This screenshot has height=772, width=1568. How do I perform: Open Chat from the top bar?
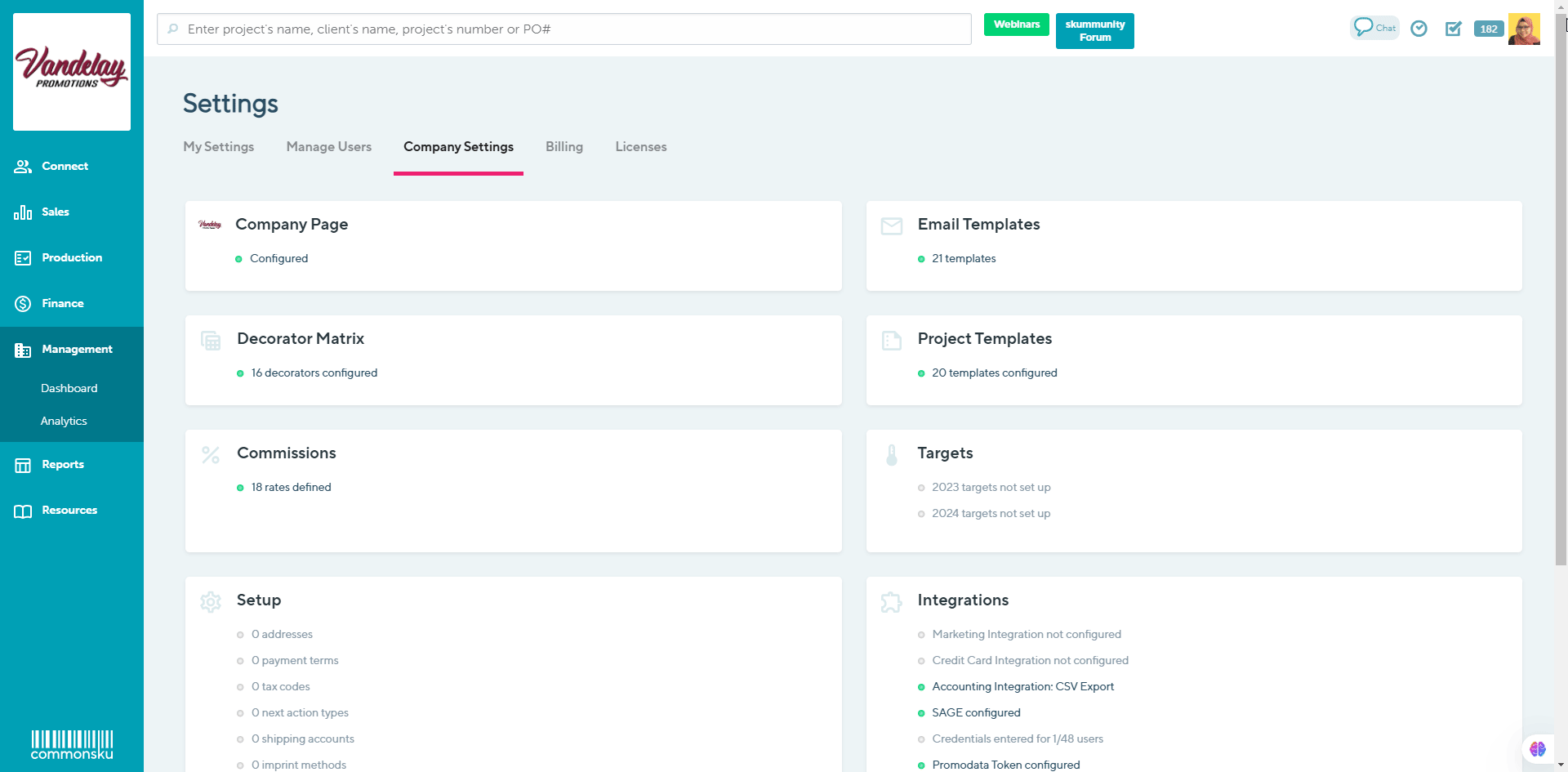(x=1373, y=27)
